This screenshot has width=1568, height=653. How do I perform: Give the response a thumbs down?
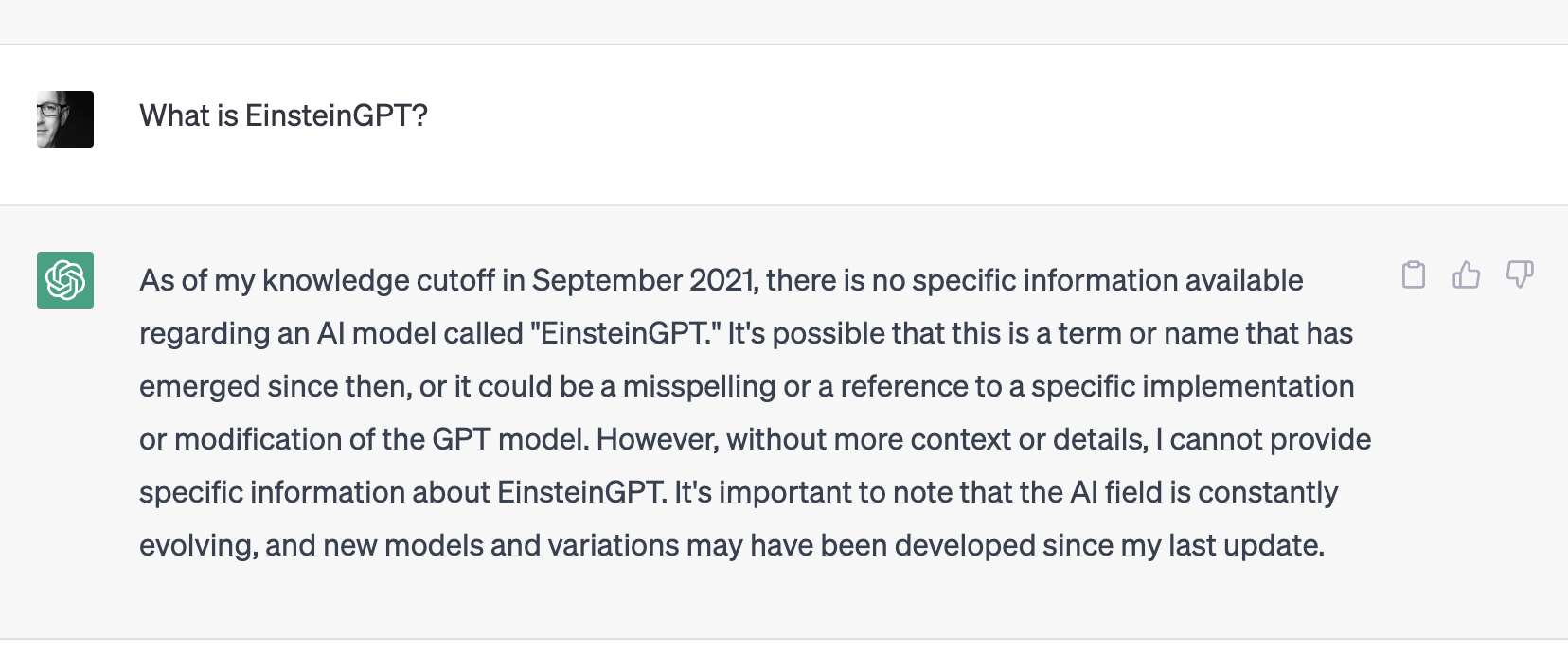coord(1519,275)
